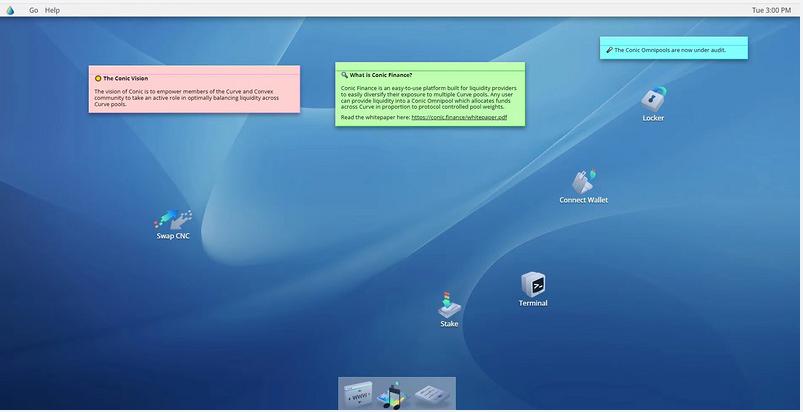Click the pen icon on cyan audit note
803x412 pixels.
(x=609, y=49)
